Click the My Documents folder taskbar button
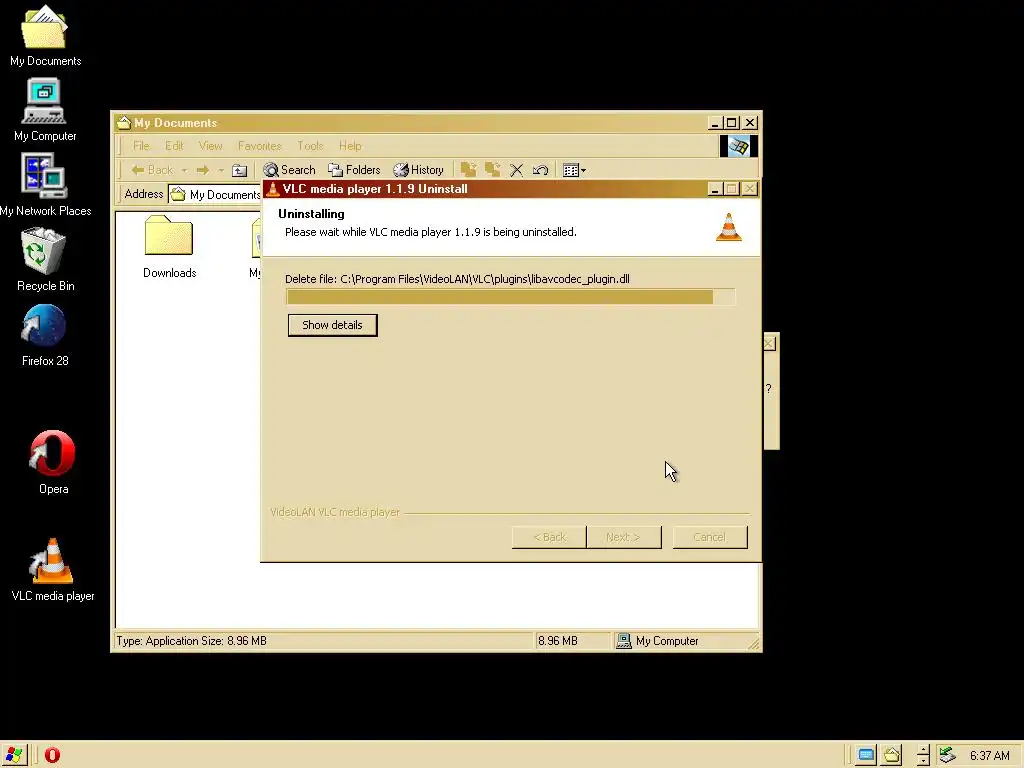Viewport: 1024px width, 768px height. point(892,756)
